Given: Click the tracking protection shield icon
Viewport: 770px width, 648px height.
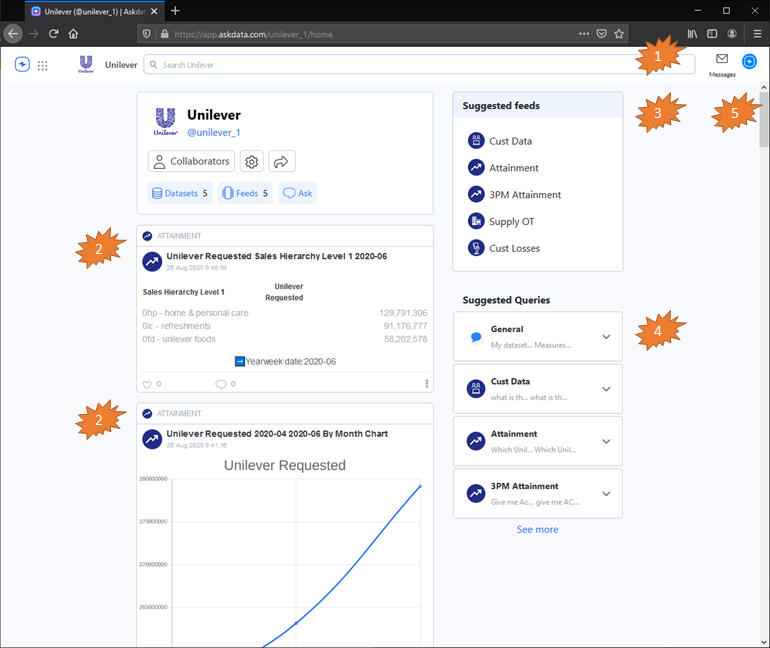Looking at the screenshot, I should 147,34.
